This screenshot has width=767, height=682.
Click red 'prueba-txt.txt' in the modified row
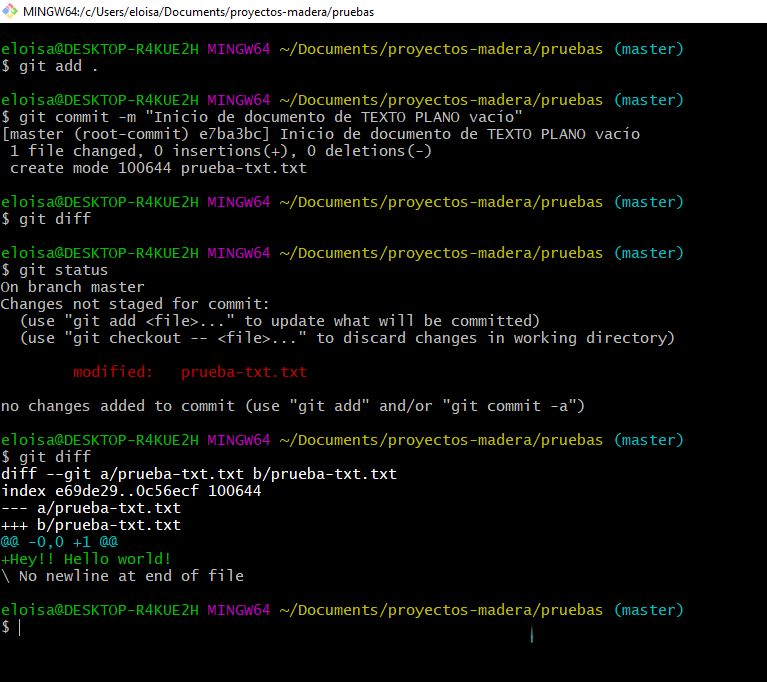(x=244, y=372)
